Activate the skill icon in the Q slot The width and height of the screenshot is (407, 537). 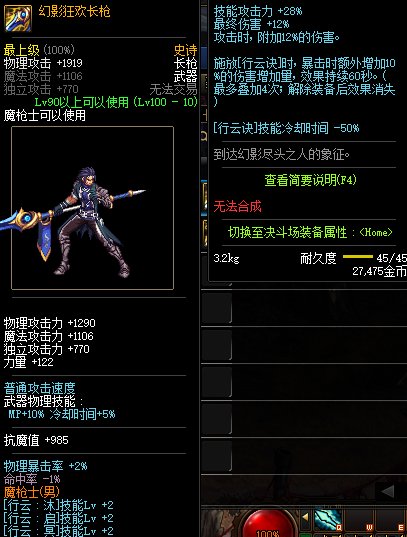tap(328, 520)
